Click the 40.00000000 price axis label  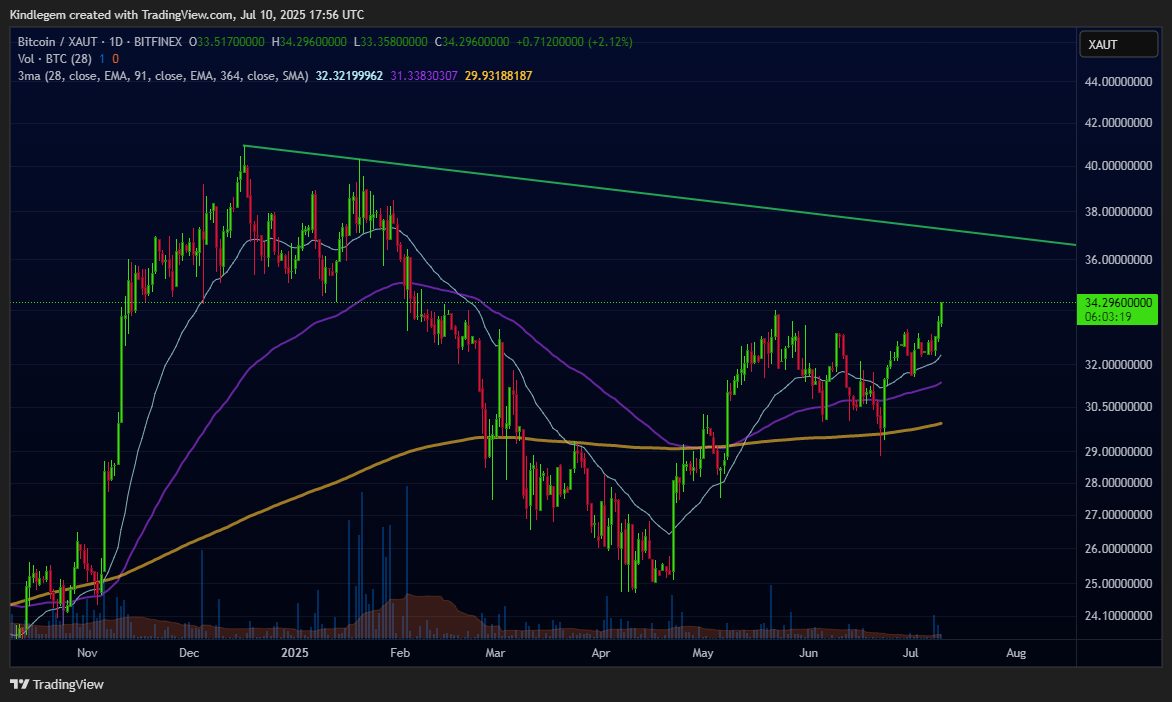(1118, 166)
